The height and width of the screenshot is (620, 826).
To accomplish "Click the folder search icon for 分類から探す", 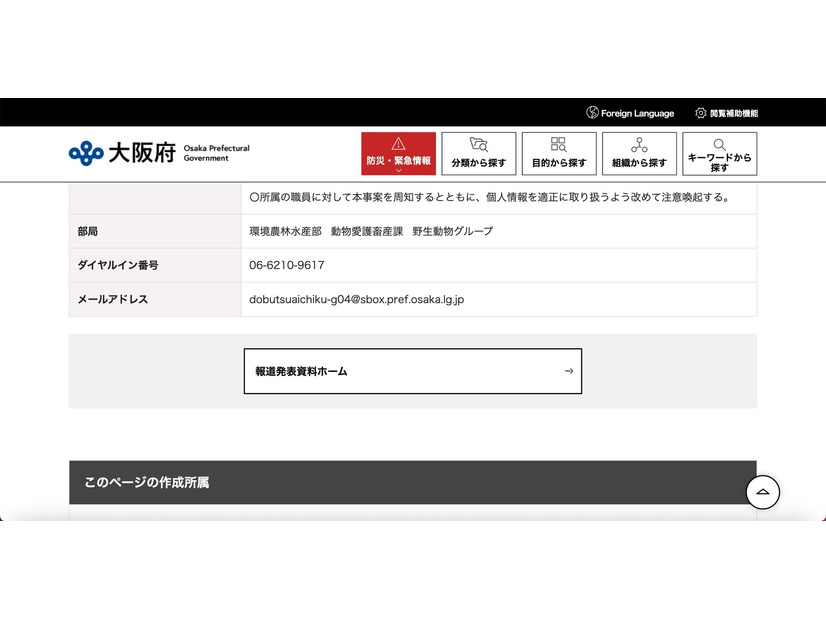I will click(479, 145).
